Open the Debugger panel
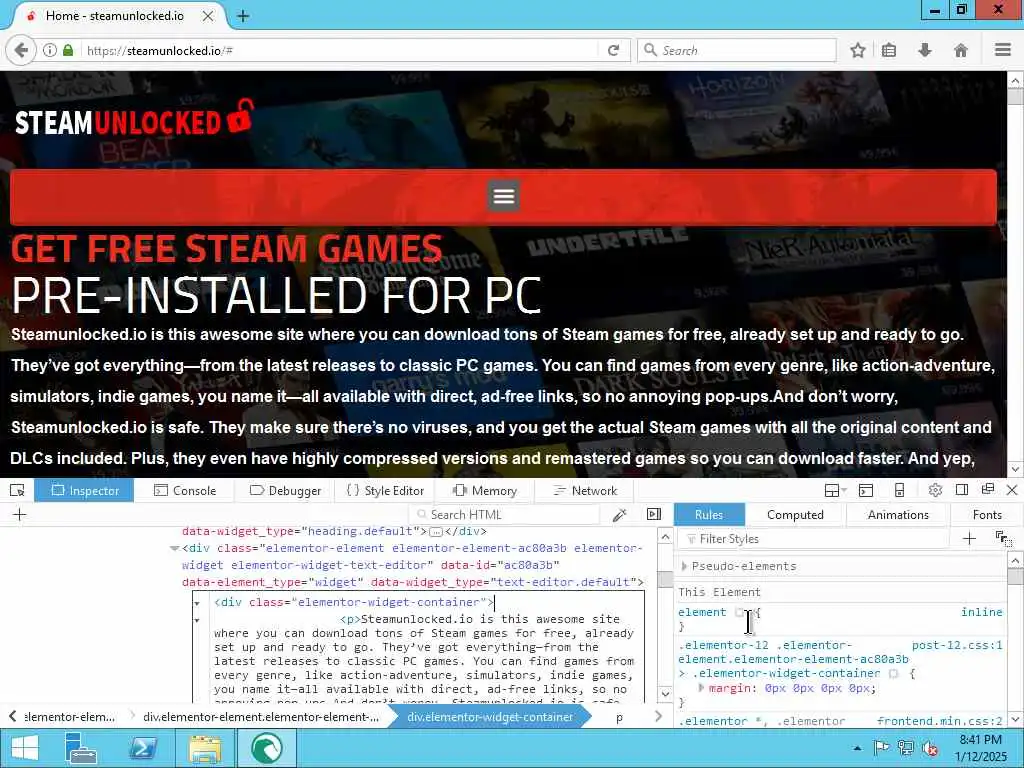 pos(285,490)
